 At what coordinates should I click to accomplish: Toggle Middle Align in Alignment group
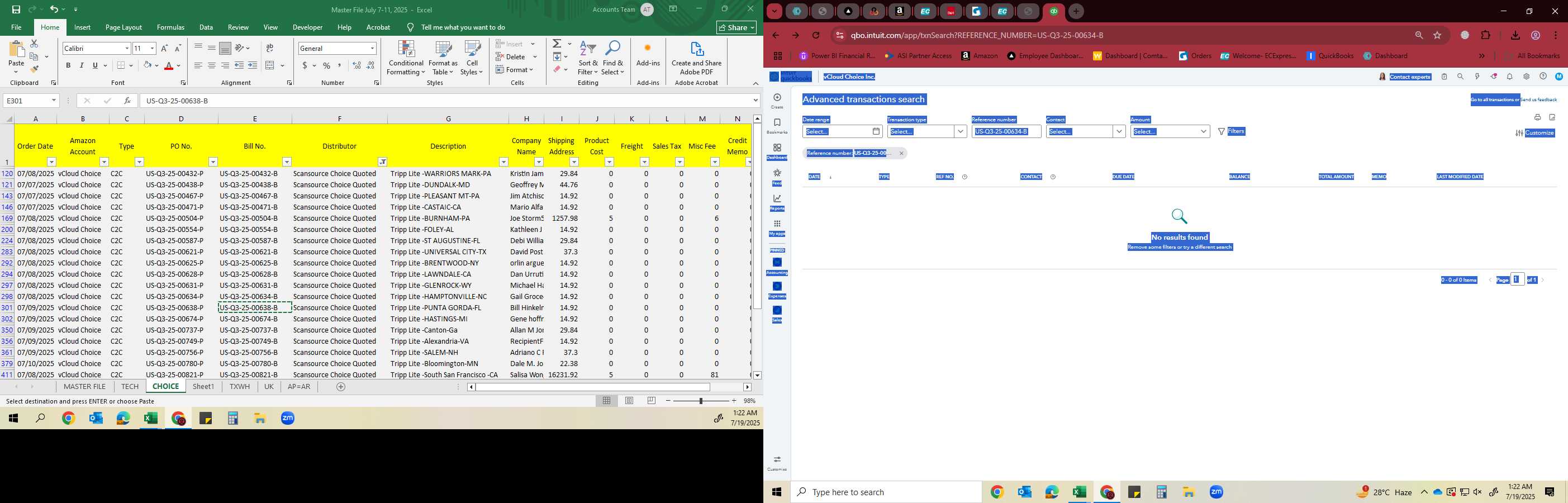pyautogui.click(x=212, y=48)
